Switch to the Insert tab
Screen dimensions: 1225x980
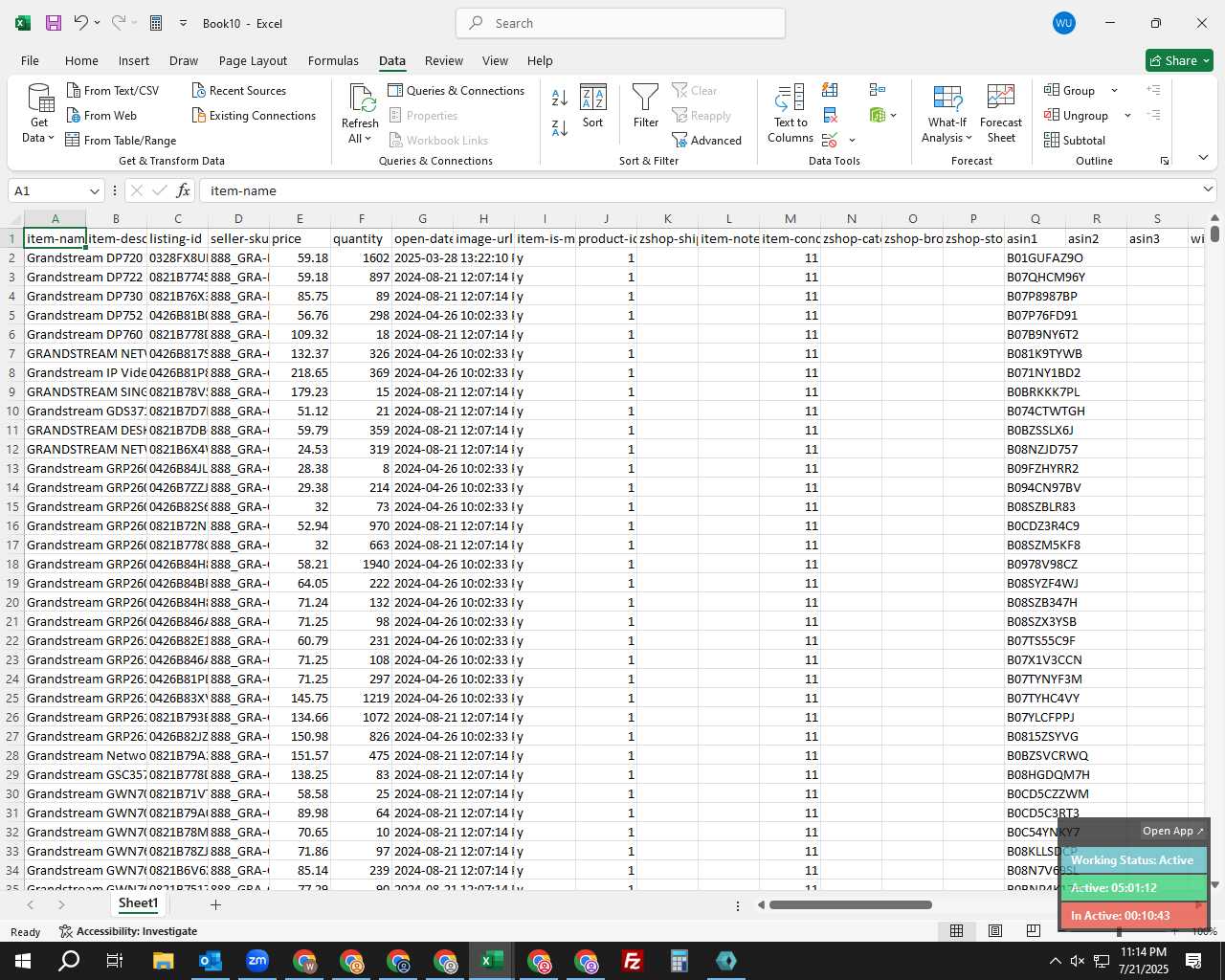pos(134,60)
